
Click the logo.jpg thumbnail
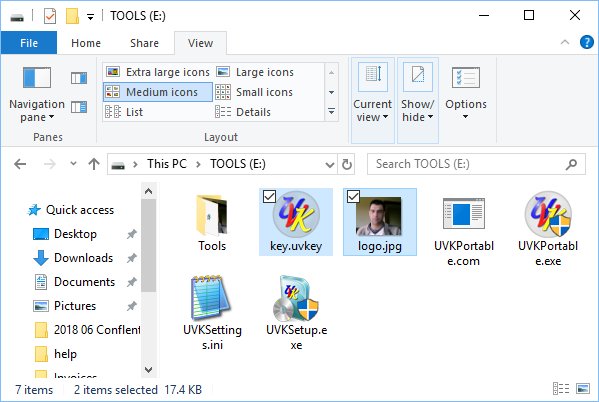coord(379,216)
